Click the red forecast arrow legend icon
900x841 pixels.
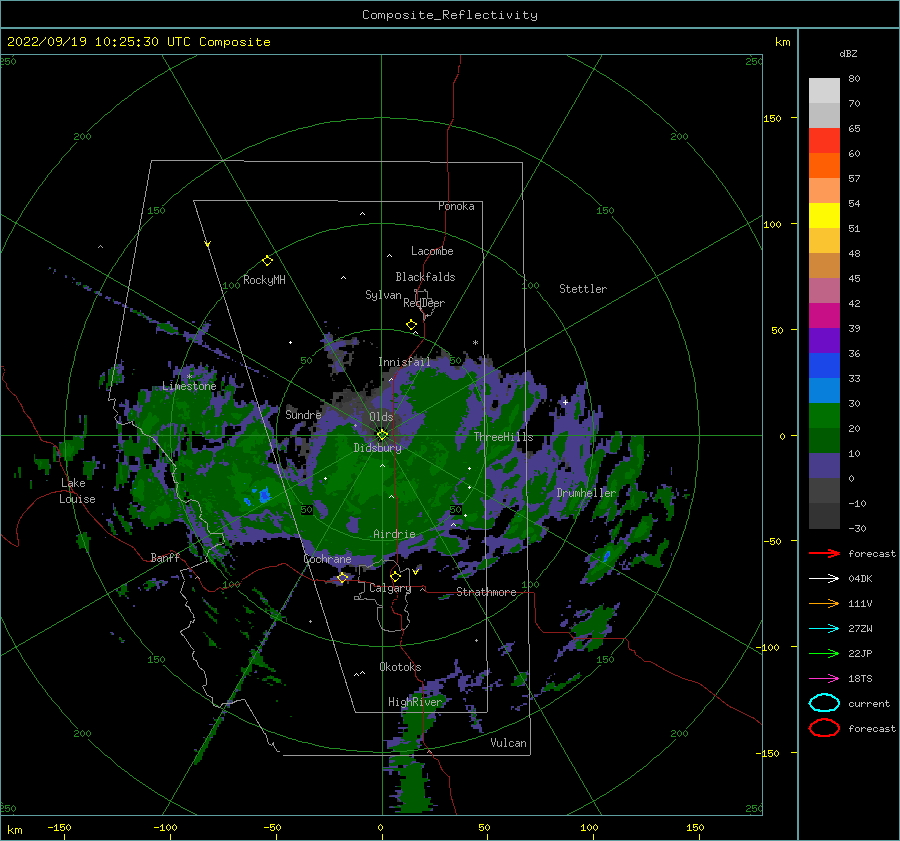pyautogui.click(x=824, y=553)
